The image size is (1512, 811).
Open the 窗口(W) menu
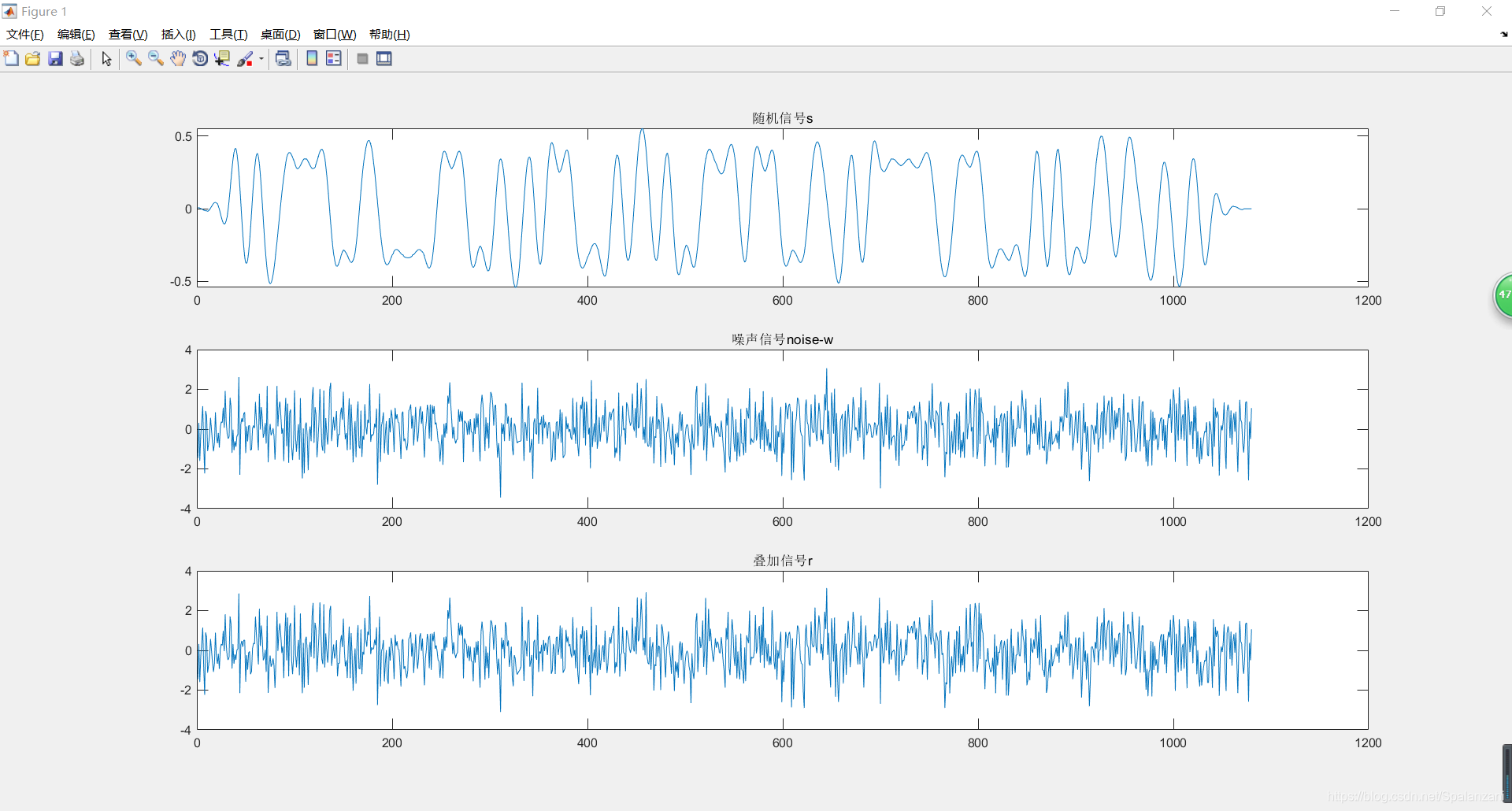(335, 35)
